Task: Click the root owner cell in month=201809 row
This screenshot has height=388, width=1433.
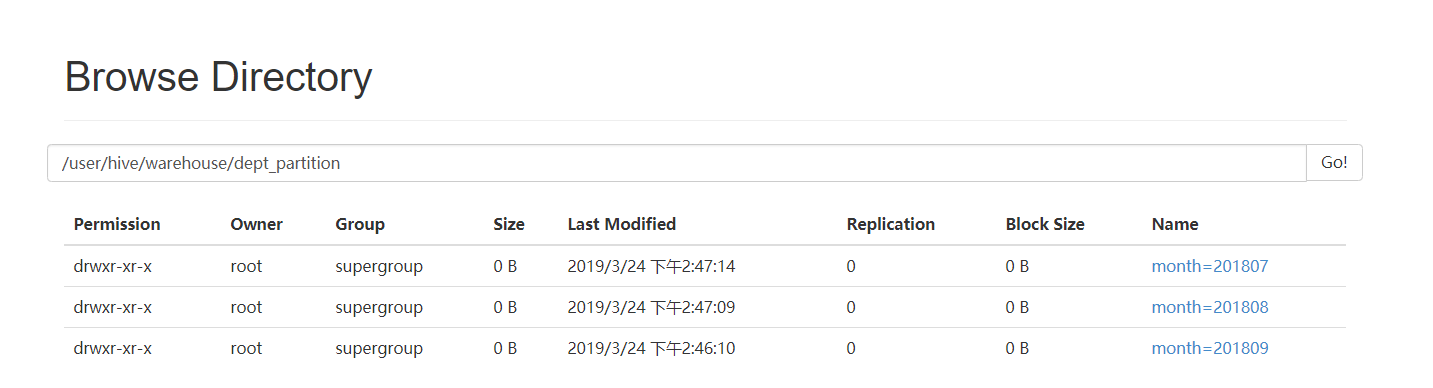Action: [x=246, y=348]
